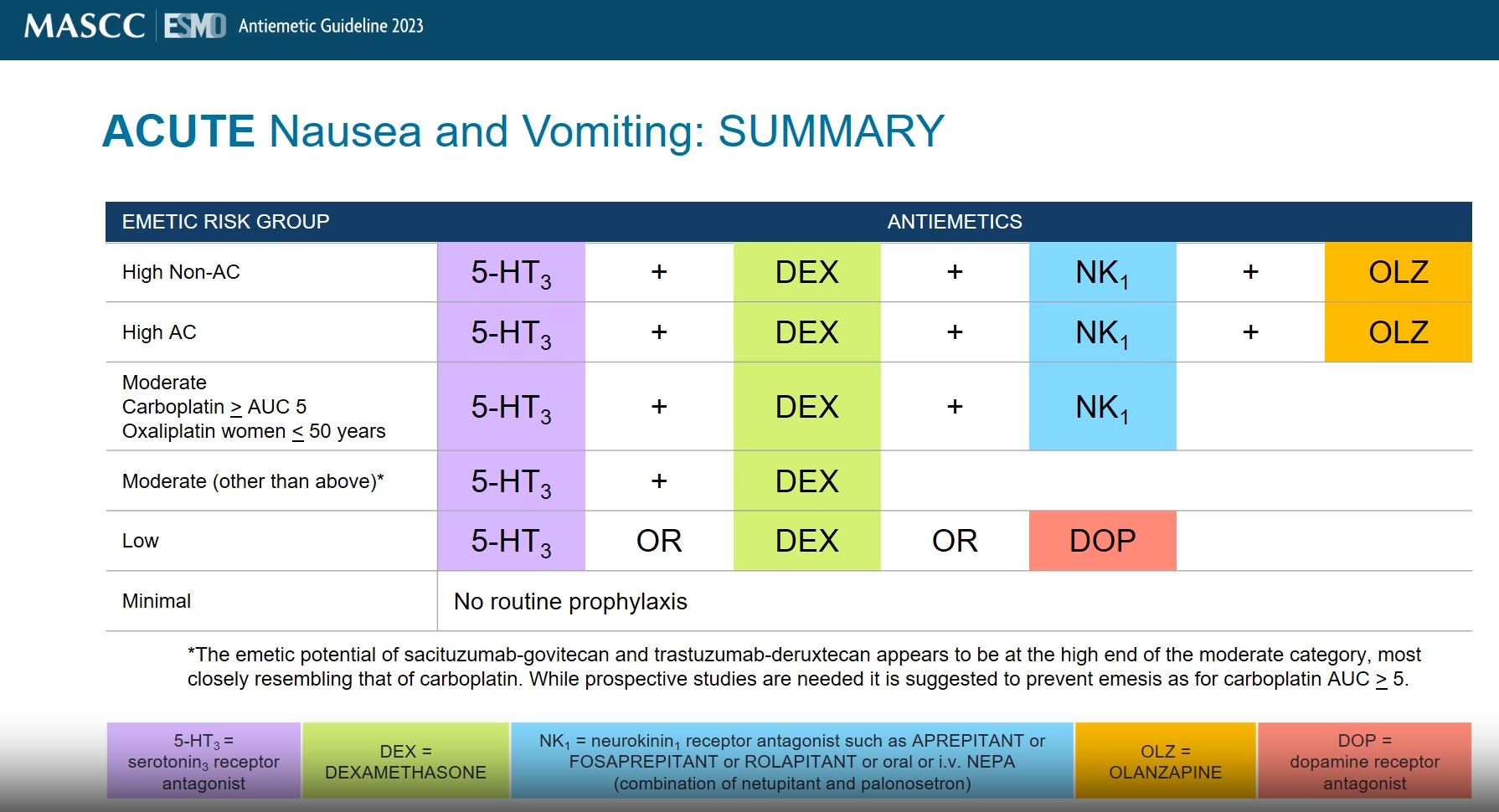This screenshot has height=812, width=1499.
Task: Click the 'No routine prophylaxis' text
Action: pyautogui.click(x=570, y=601)
